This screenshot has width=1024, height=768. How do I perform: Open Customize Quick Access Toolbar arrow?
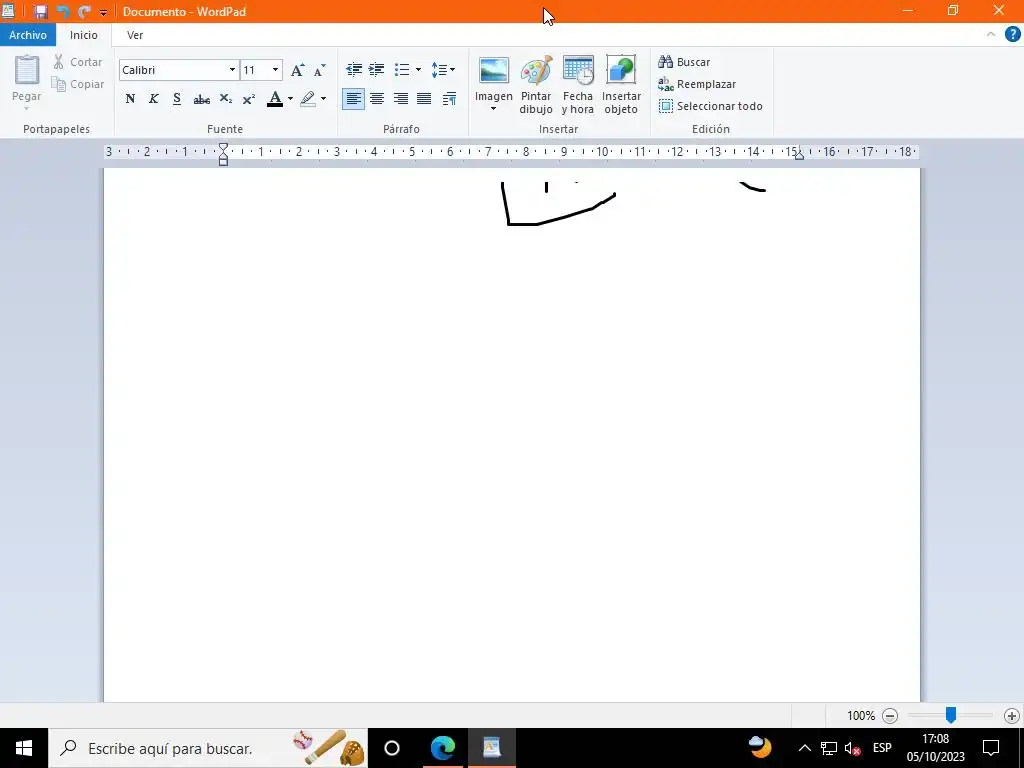click(x=103, y=12)
